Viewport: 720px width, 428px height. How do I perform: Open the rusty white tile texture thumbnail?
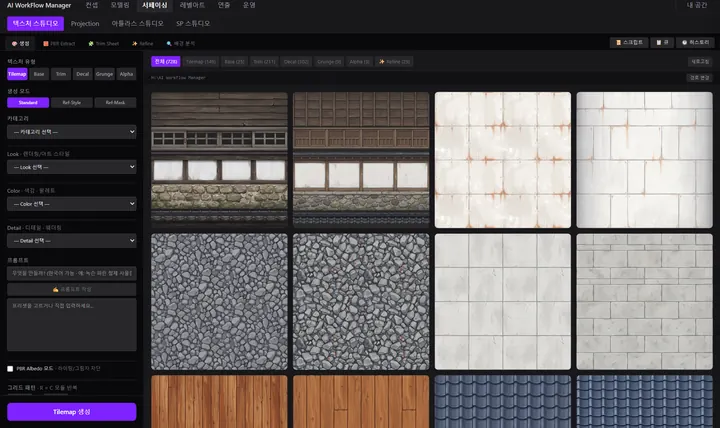pos(503,160)
